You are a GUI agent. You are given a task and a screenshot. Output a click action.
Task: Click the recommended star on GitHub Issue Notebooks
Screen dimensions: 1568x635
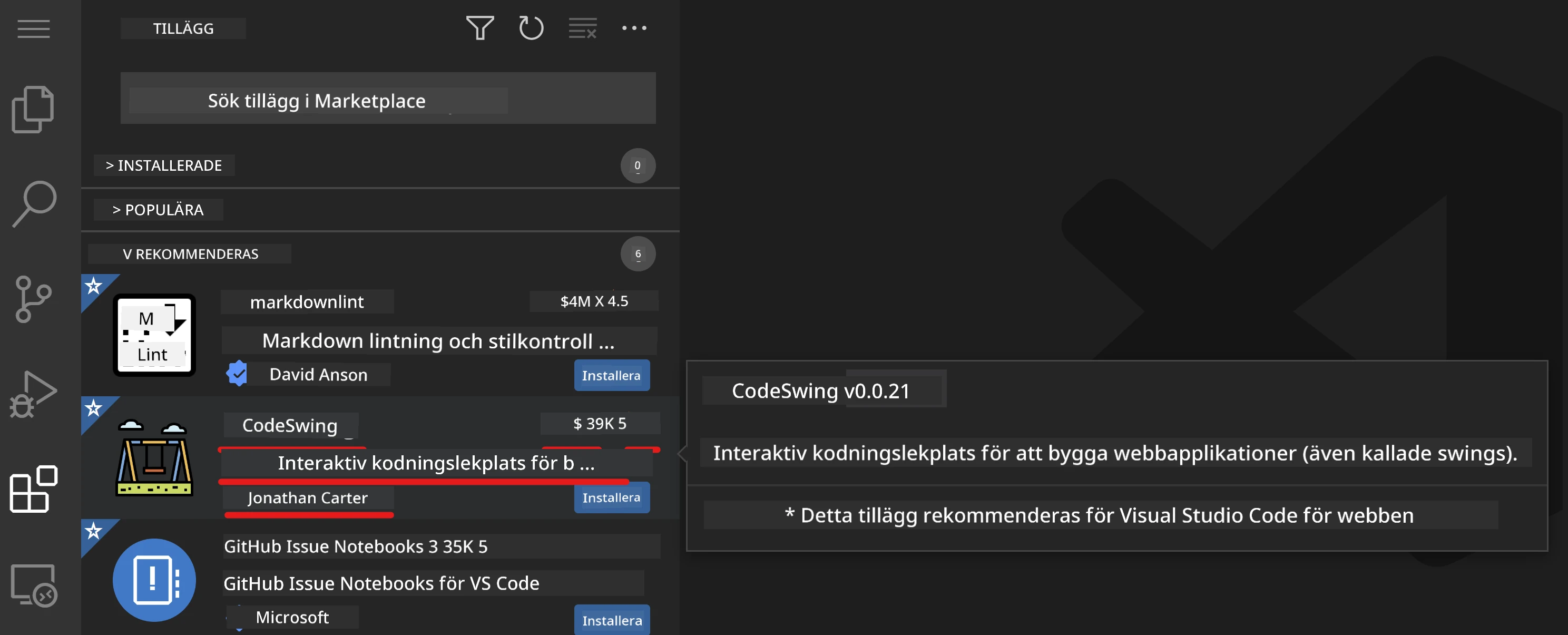point(93,531)
